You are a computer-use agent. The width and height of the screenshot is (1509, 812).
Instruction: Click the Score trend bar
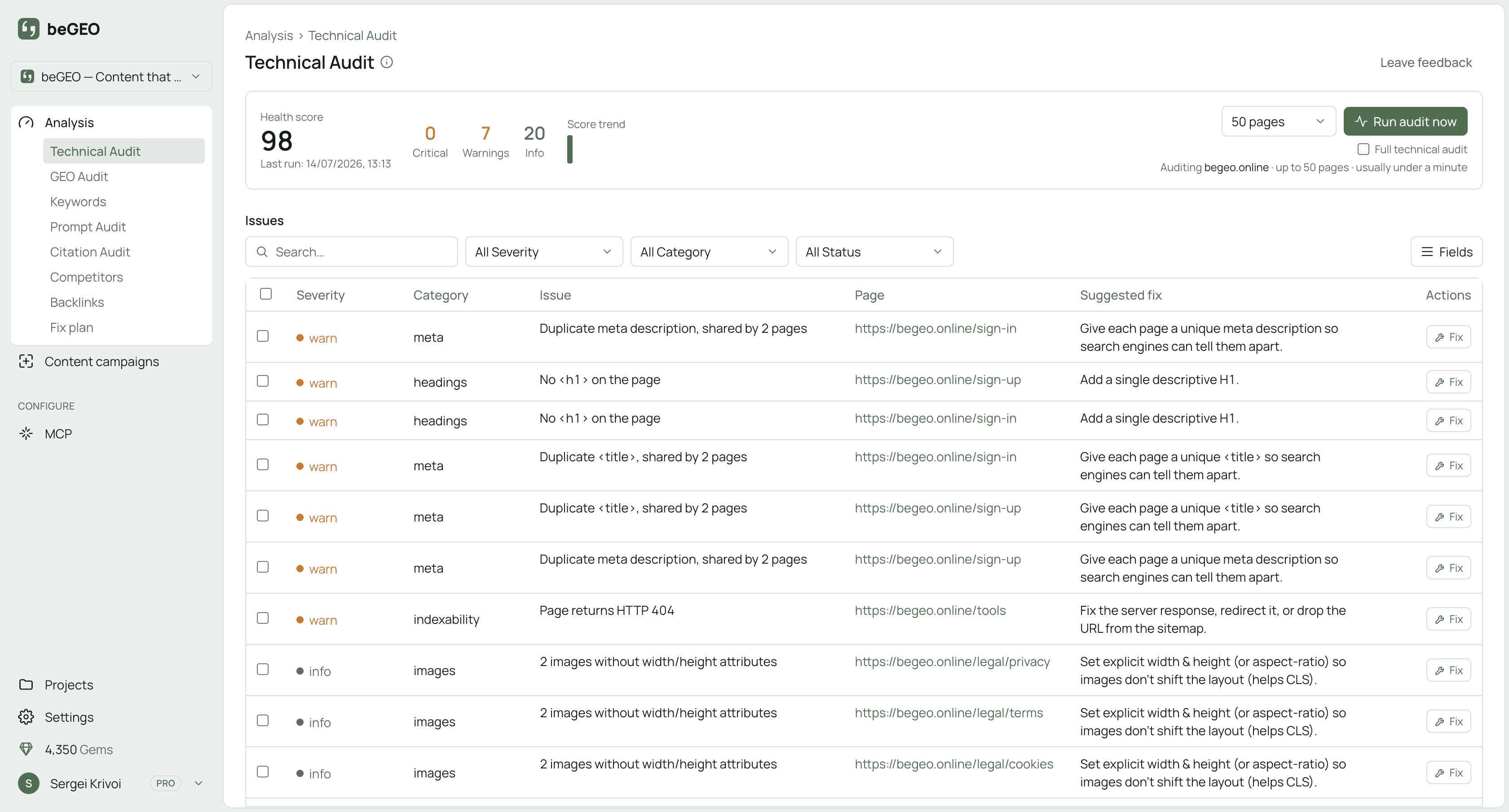click(x=569, y=150)
